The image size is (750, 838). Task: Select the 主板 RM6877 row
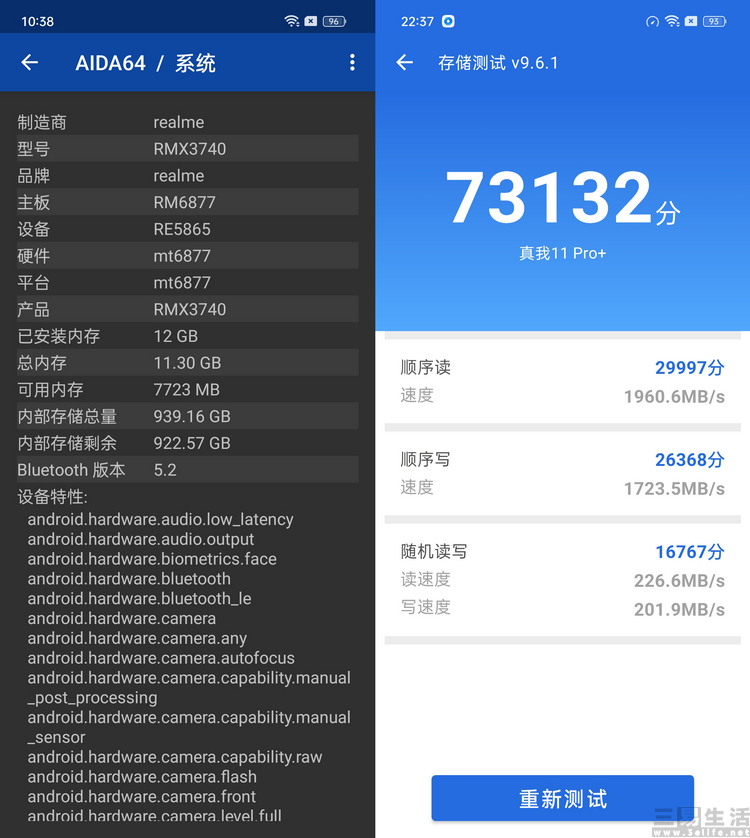(x=188, y=202)
